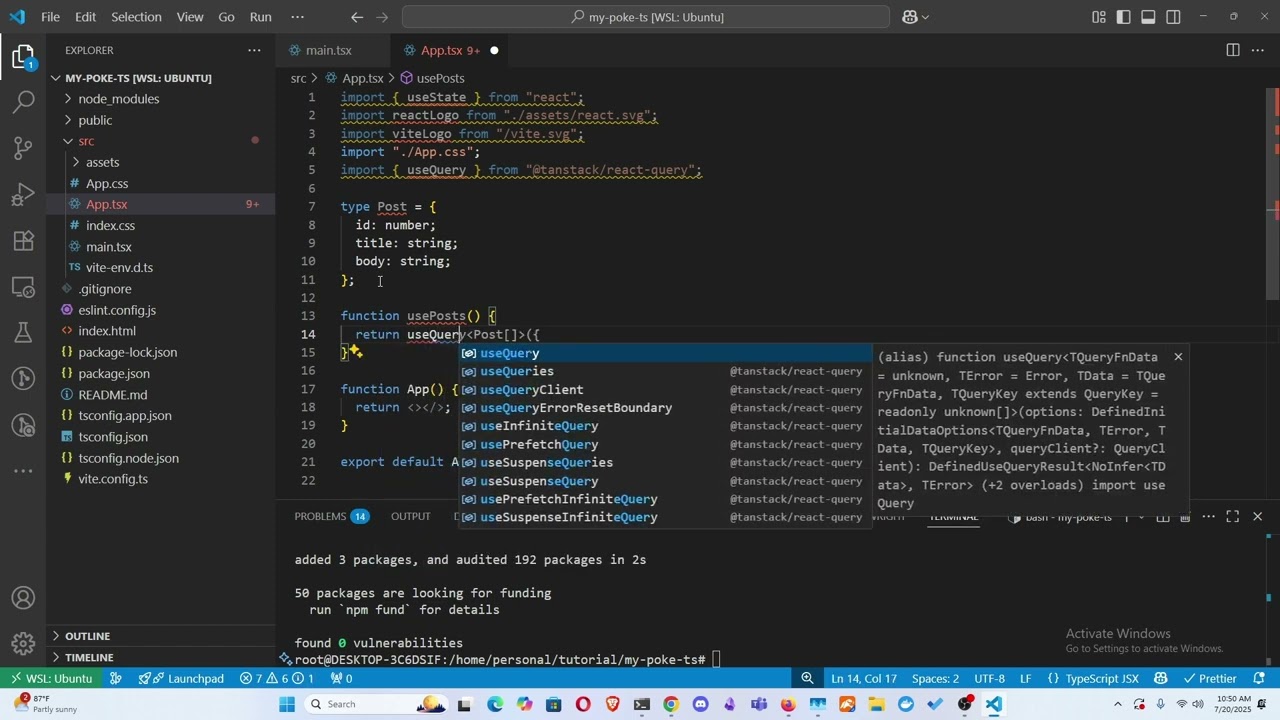The image size is (1280, 720).
Task: Open the Edit menu
Action: coord(86,17)
